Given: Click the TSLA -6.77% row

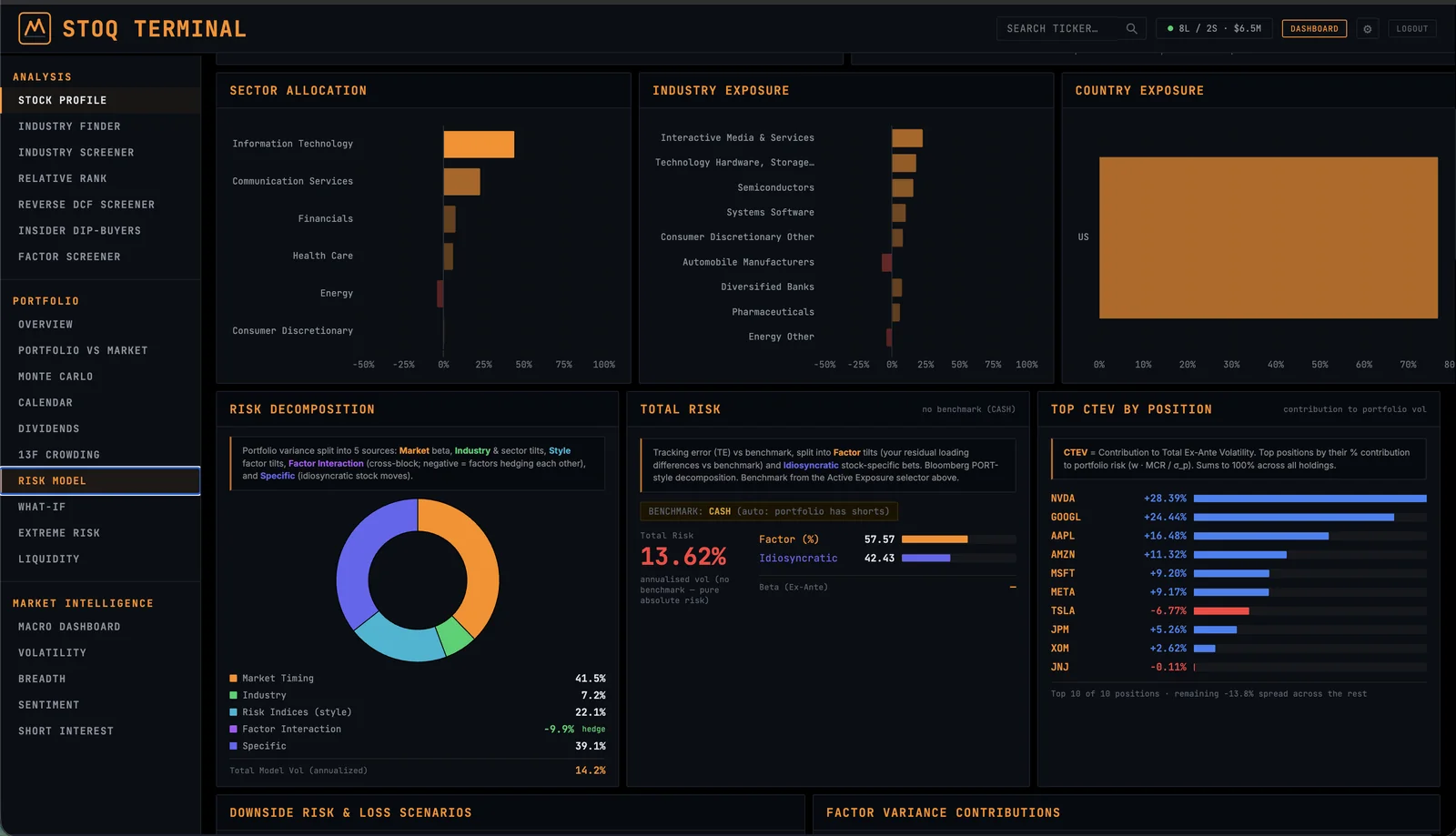Looking at the screenshot, I should pos(1239,611).
